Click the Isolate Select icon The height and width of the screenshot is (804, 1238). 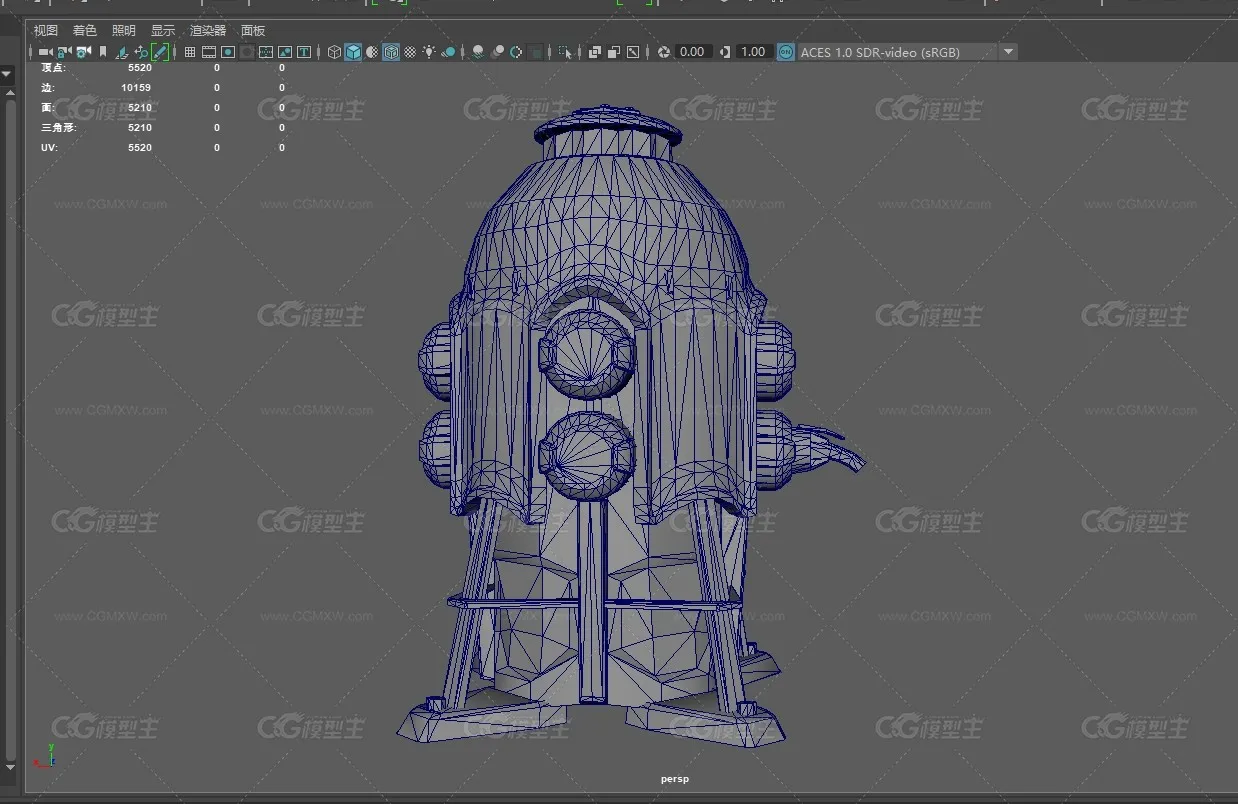tap(566, 52)
